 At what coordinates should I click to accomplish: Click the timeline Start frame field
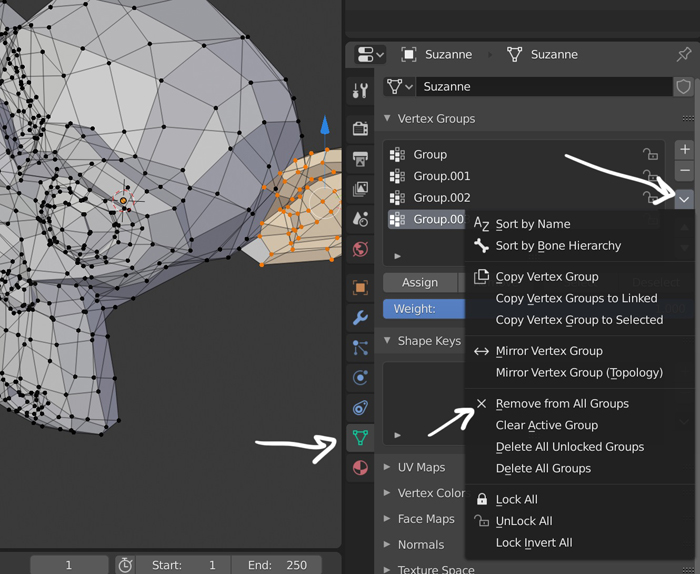click(184, 565)
